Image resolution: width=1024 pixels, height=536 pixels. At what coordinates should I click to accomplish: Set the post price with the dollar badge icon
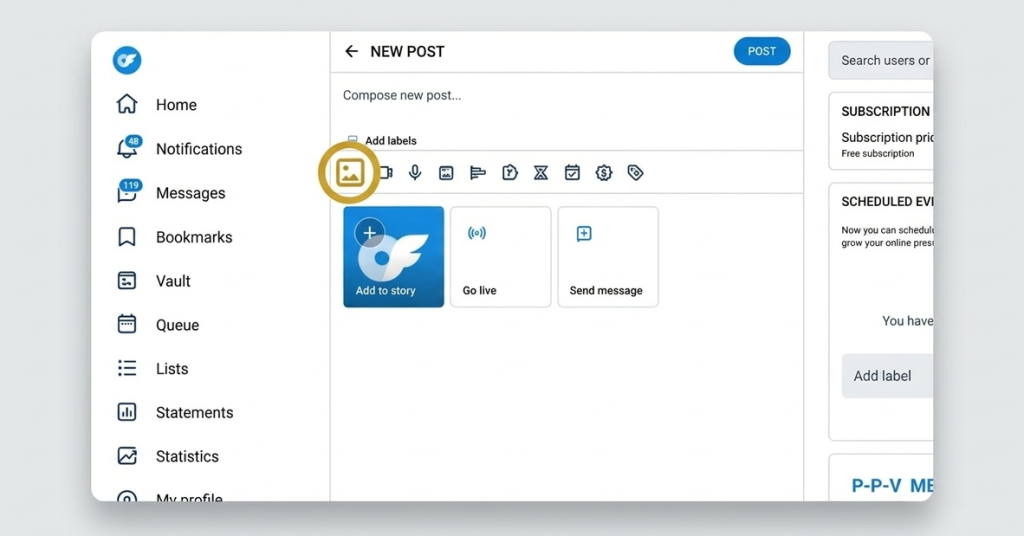pos(604,173)
